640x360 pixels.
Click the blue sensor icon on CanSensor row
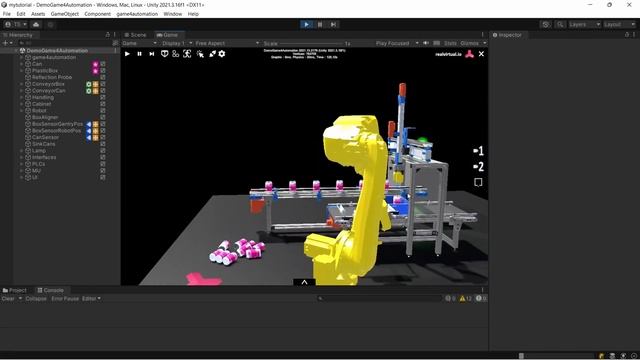89,138
